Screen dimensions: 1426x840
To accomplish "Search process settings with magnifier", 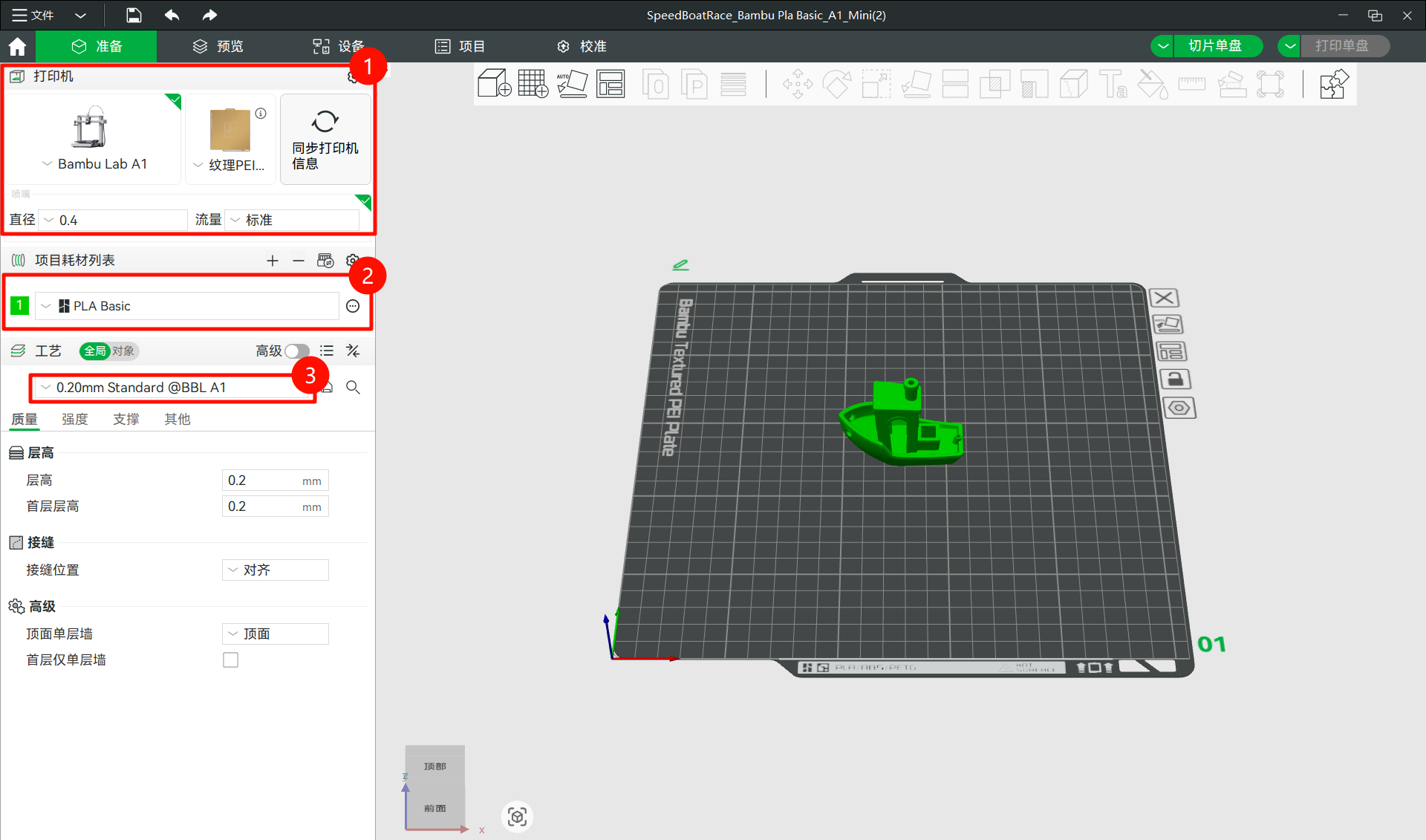I will 353,387.
